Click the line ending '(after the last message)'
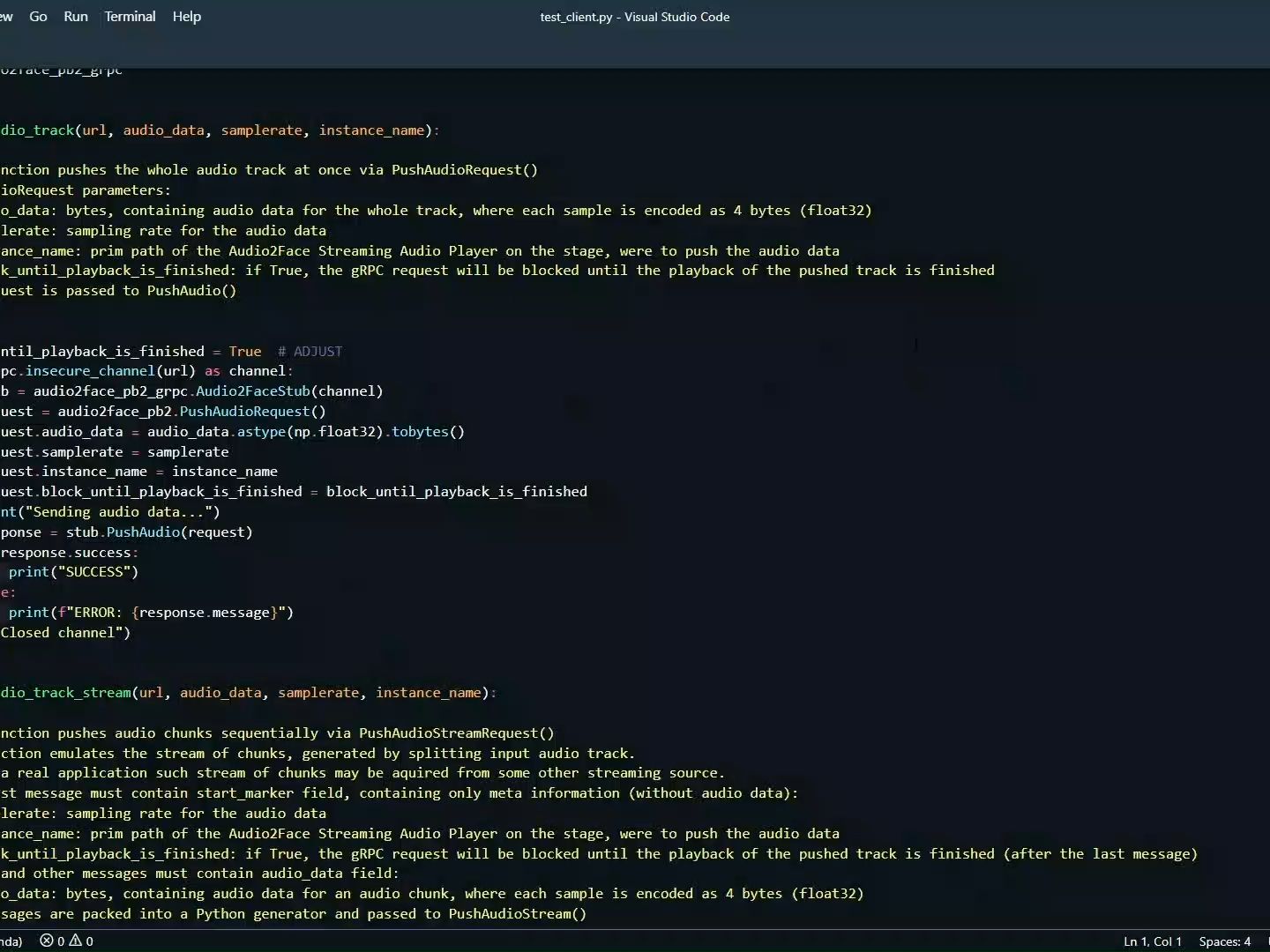The width and height of the screenshot is (1270, 952). click(x=599, y=854)
